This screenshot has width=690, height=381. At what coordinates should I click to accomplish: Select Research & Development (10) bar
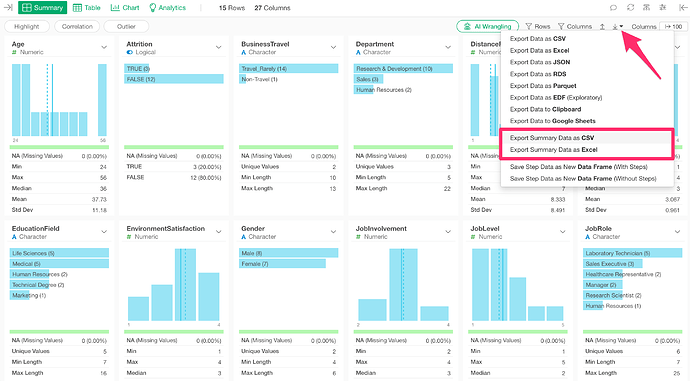pos(404,69)
